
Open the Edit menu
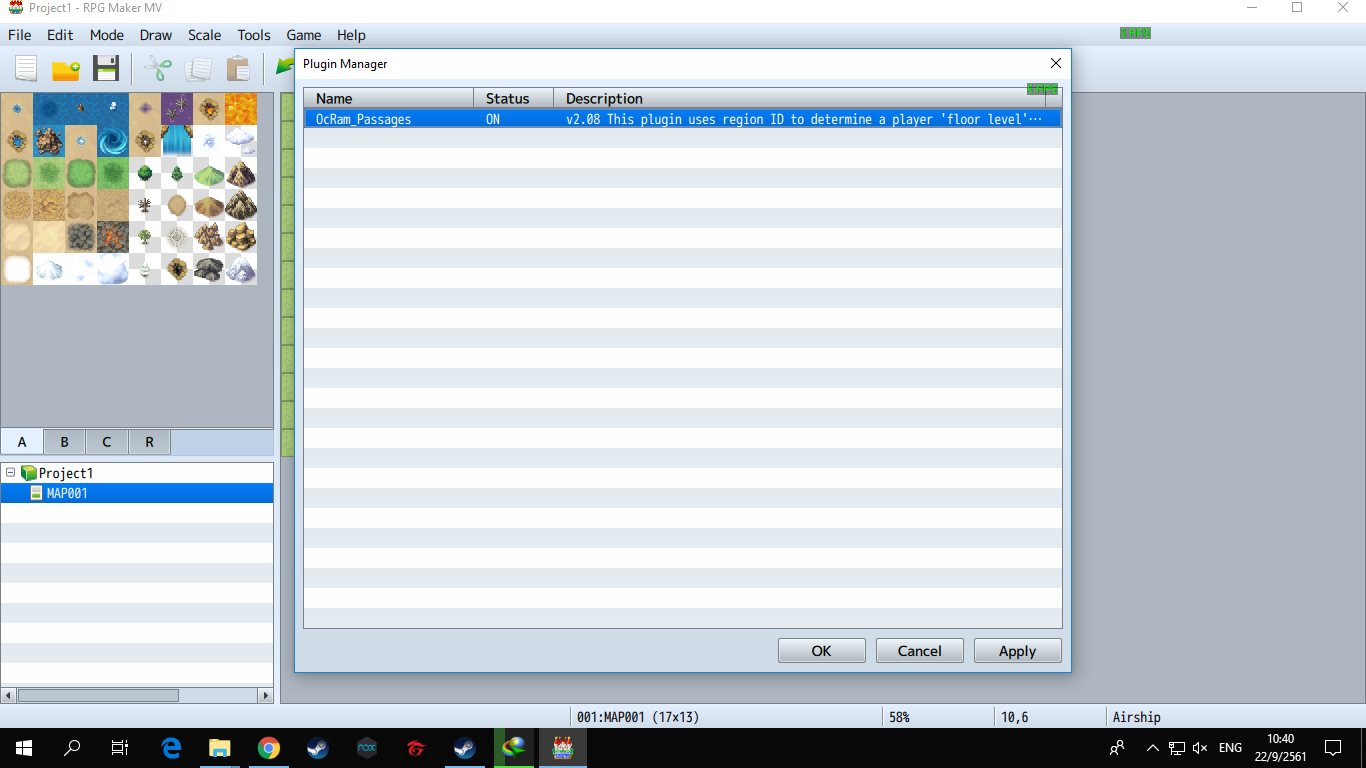(60, 35)
